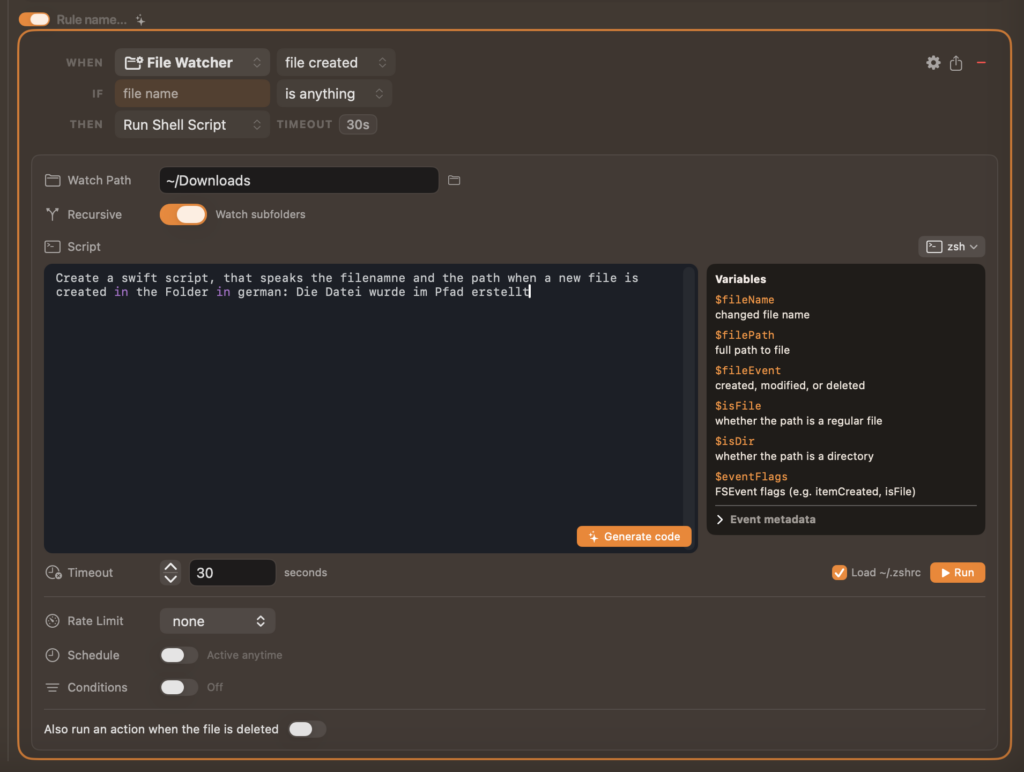The width and height of the screenshot is (1024, 772).
Task: Click the Schedule clock icon
Action: (52, 655)
